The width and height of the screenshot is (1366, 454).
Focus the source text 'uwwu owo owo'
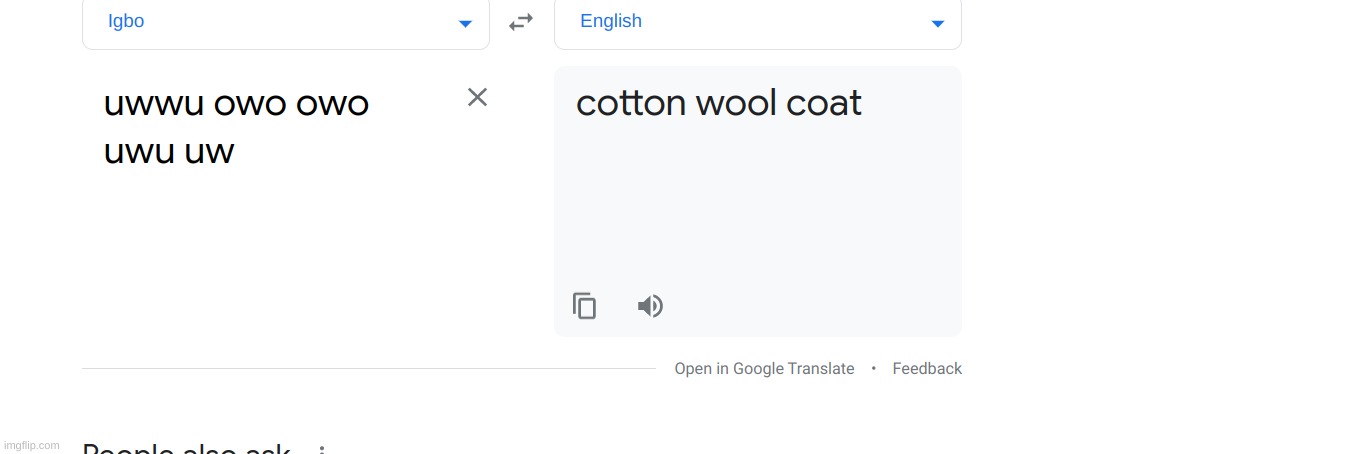pyautogui.click(x=236, y=103)
